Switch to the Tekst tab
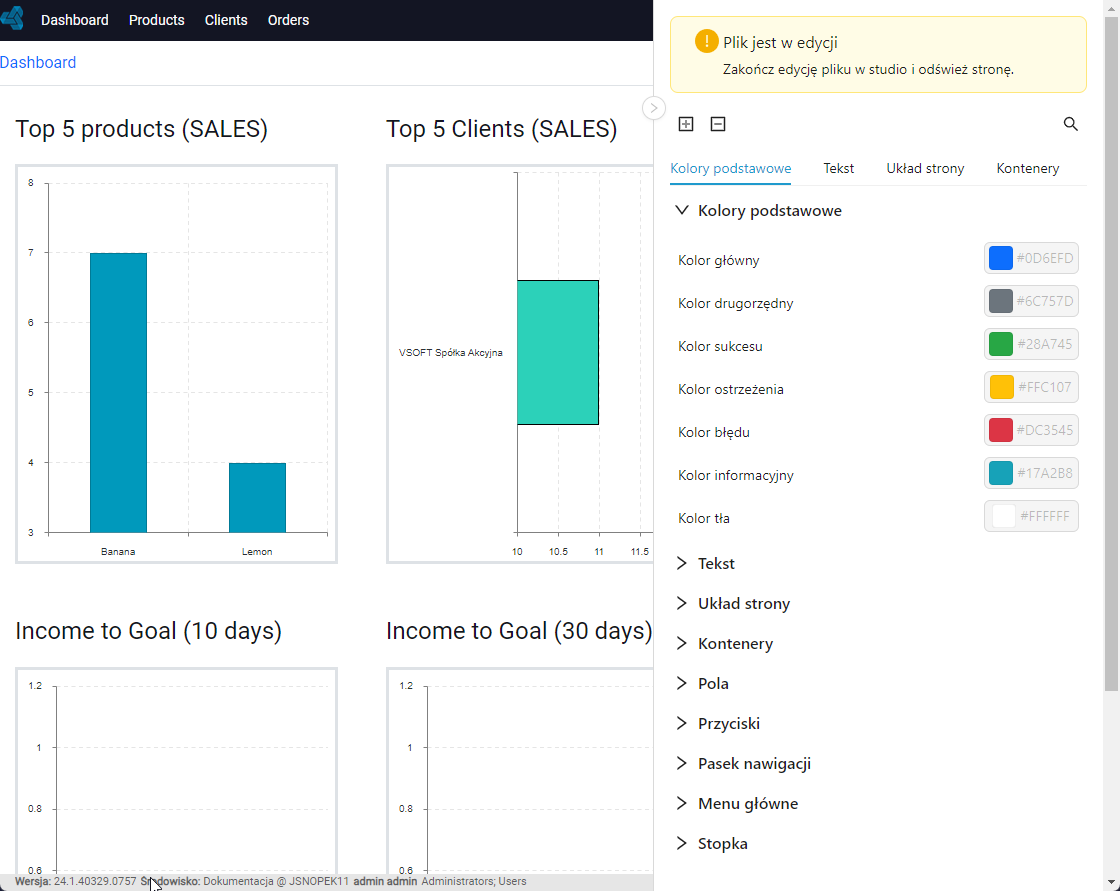The width and height of the screenshot is (1120, 891). (x=839, y=169)
